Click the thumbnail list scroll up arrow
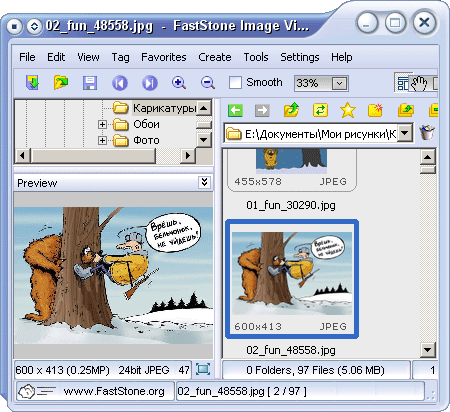450x412 pixels. pyautogui.click(x=428, y=157)
